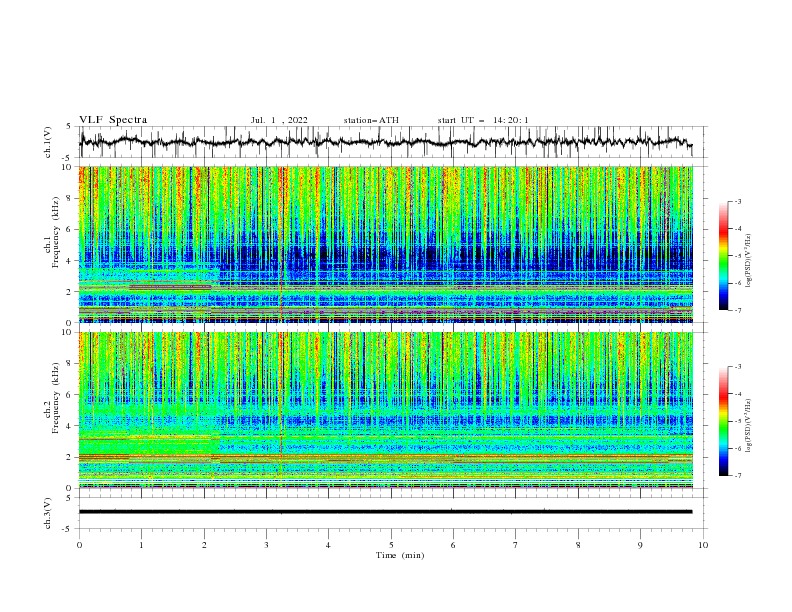
Task: Click the 'Time (min)' axis label
Action: (400, 555)
